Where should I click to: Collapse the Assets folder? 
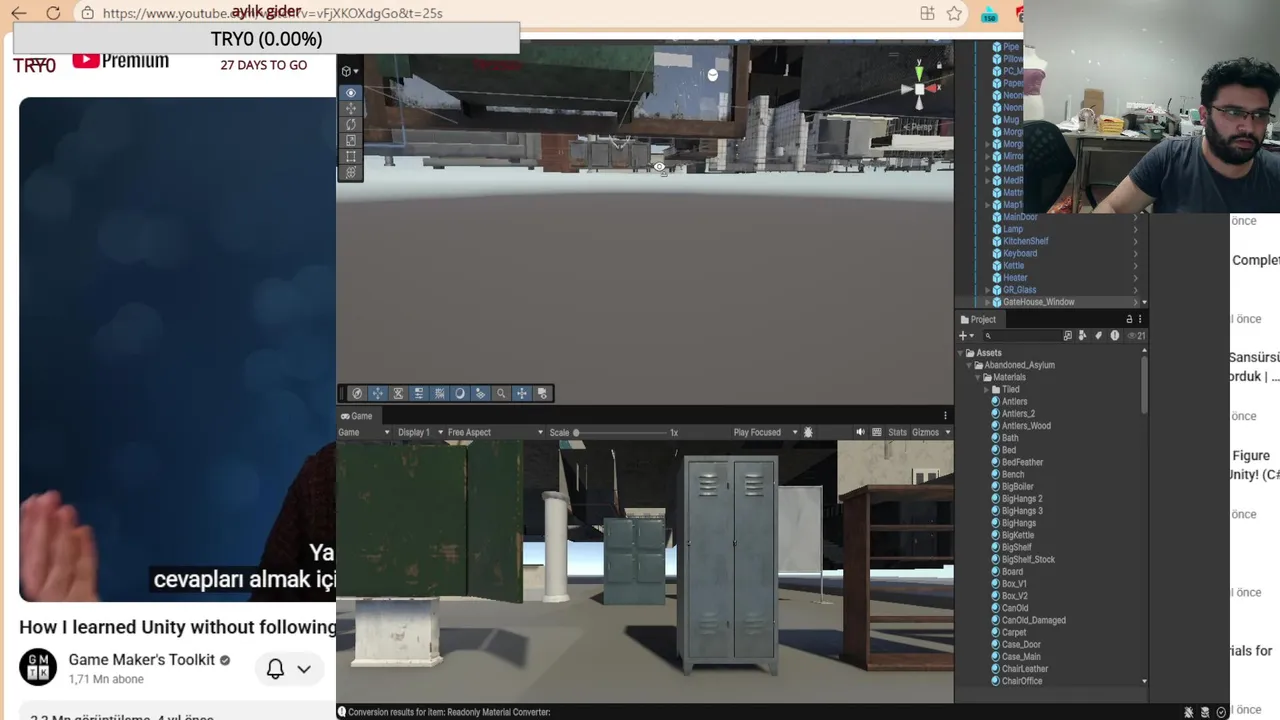pos(961,353)
